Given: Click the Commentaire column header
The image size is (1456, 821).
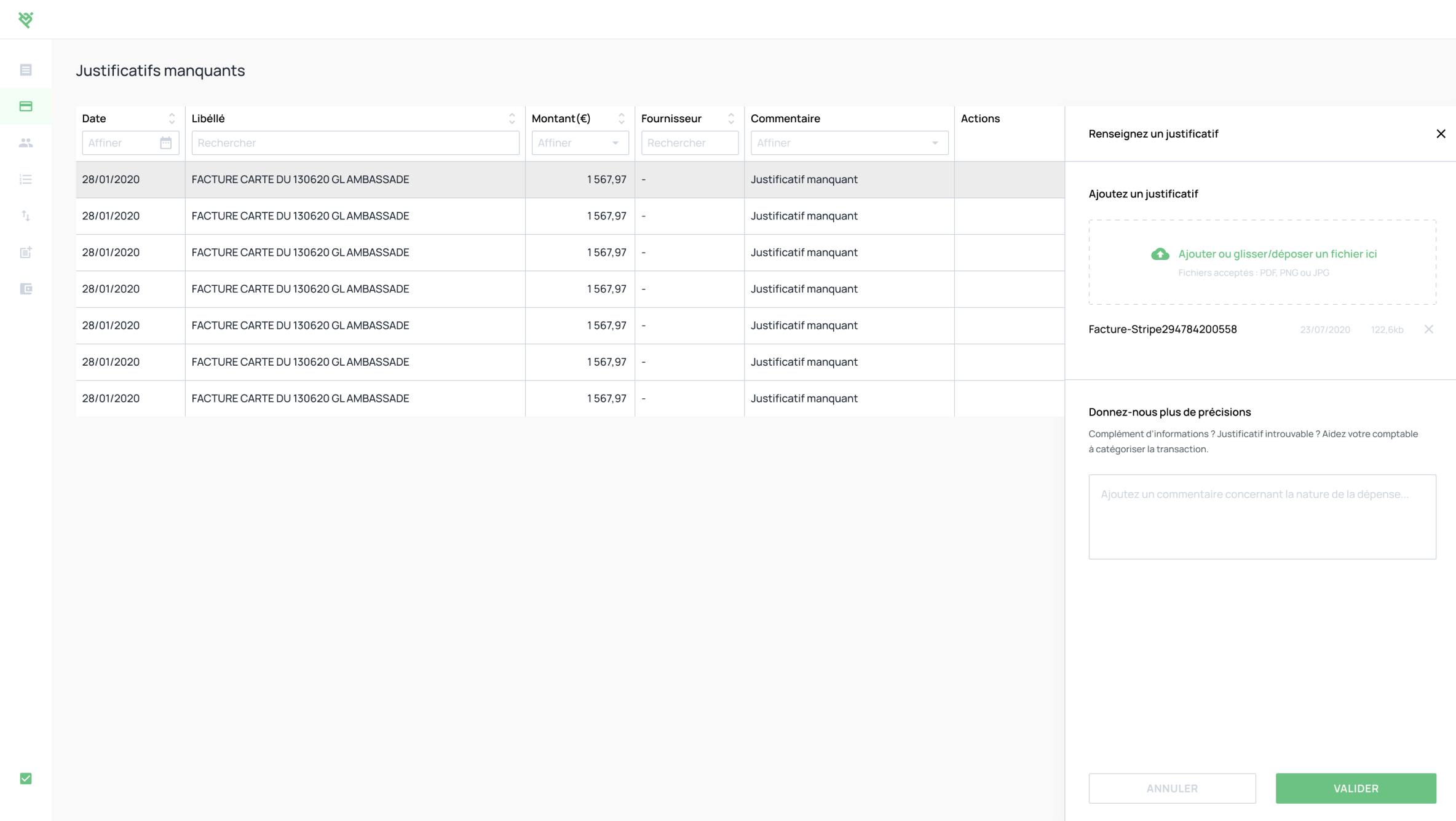Looking at the screenshot, I should pos(785,119).
